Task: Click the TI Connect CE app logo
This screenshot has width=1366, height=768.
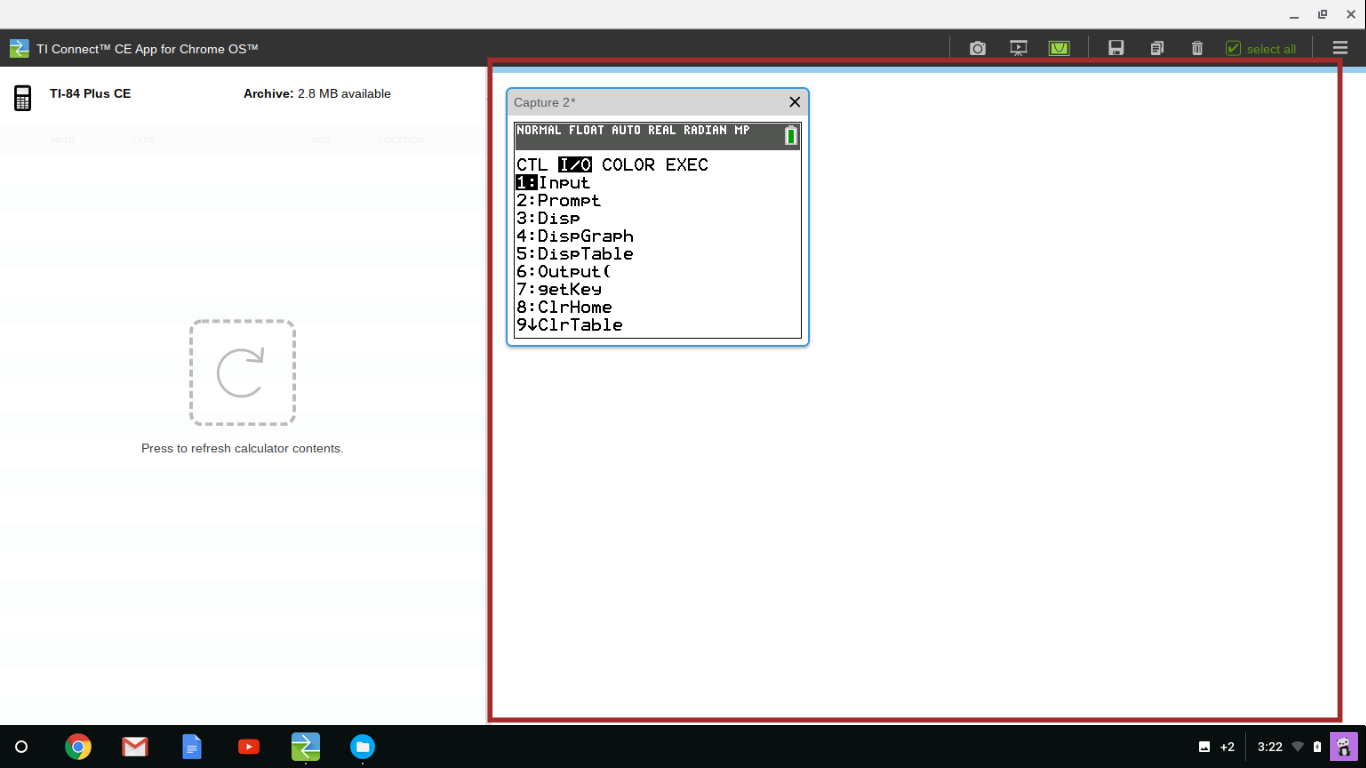Action: pos(19,48)
